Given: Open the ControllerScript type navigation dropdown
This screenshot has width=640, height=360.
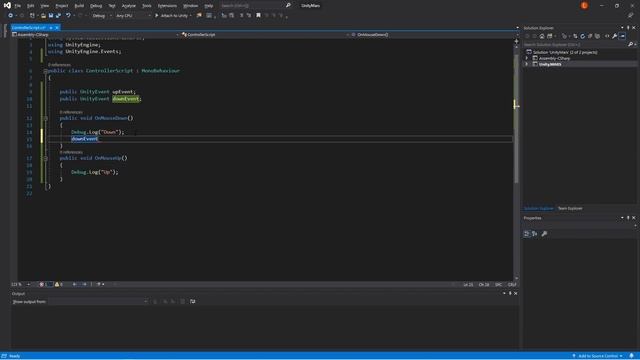Looking at the screenshot, I should click(265, 35).
